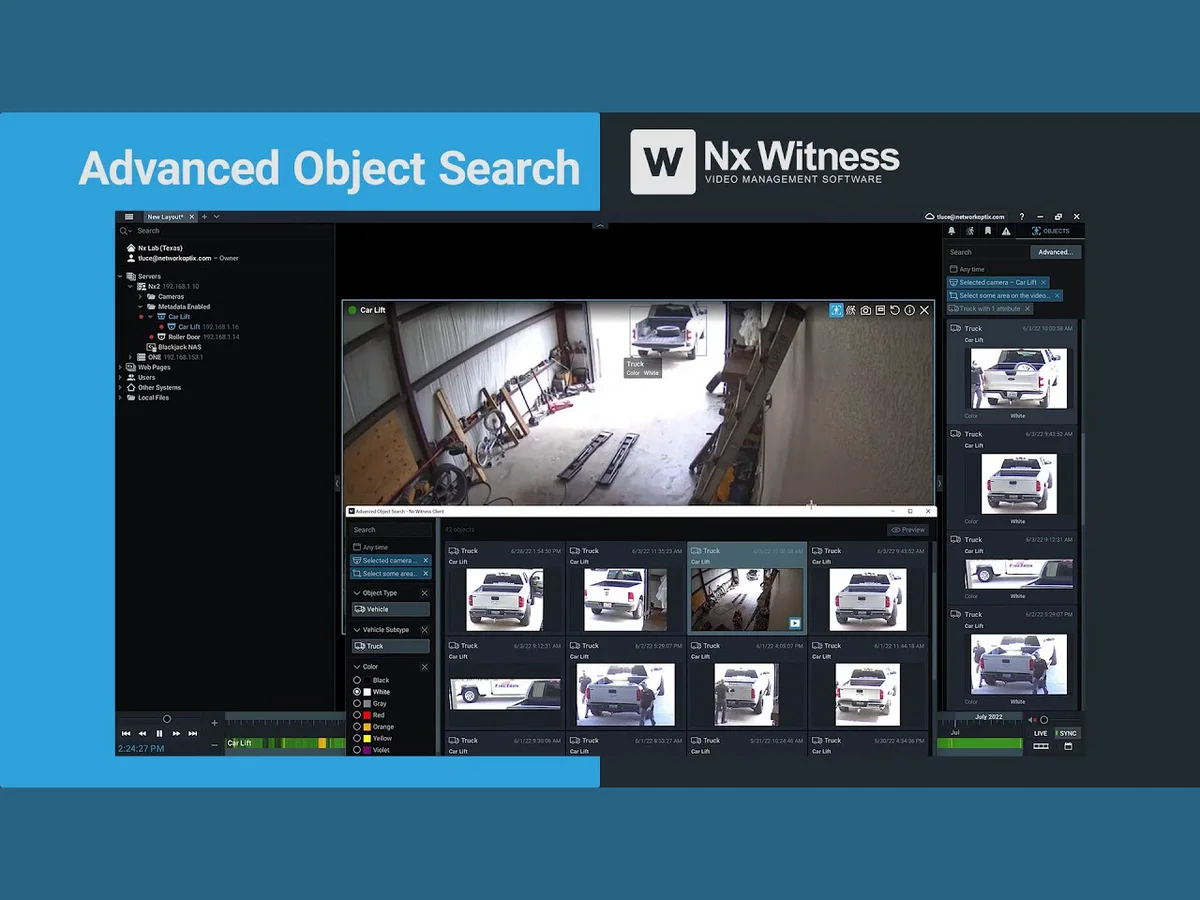The height and width of the screenshot is (900, 1200).
Task: Open the motion search tab
Action: pos(970,231)
